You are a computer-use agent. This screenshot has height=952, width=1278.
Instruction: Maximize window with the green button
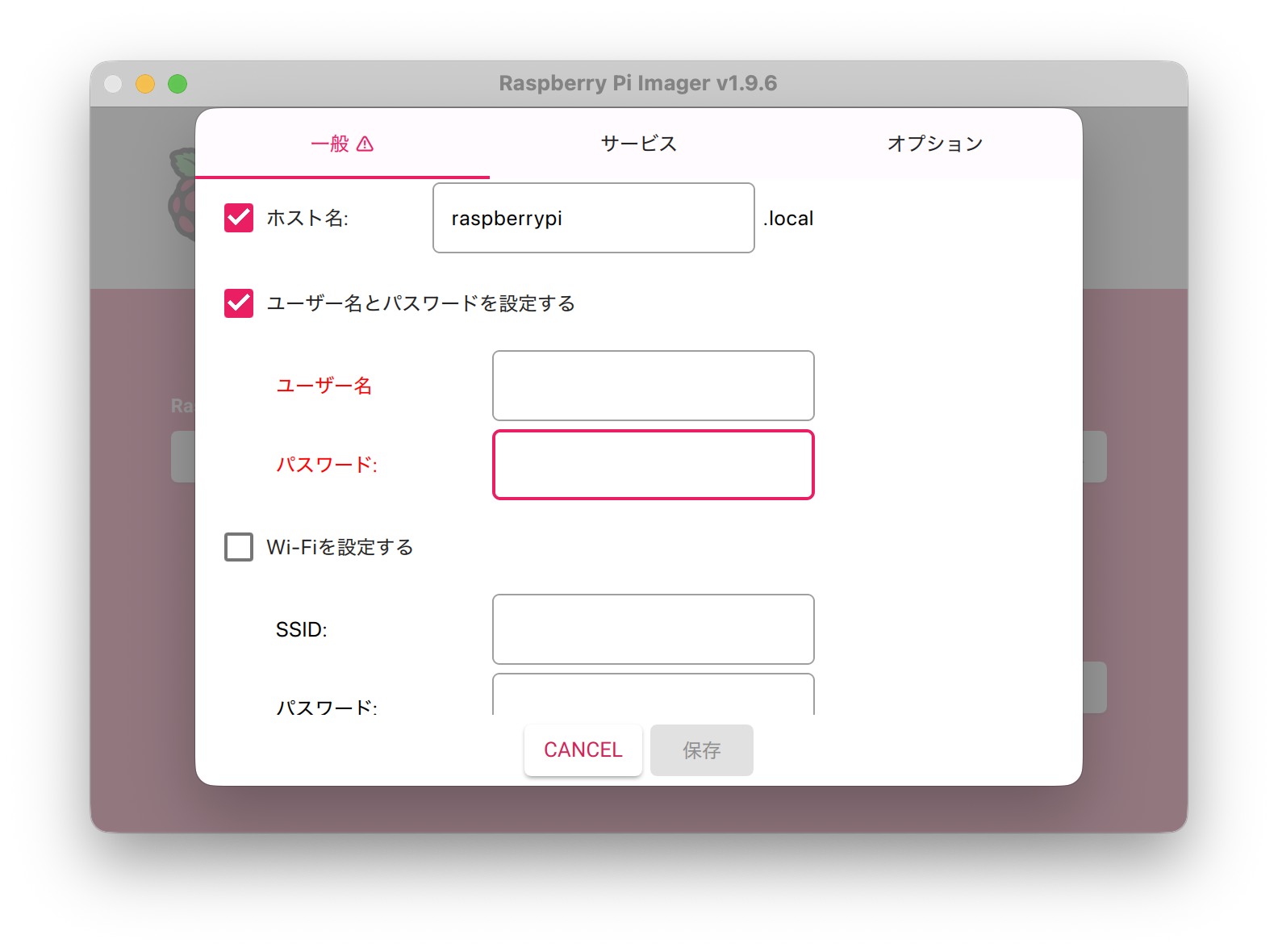tap(177, 84)
